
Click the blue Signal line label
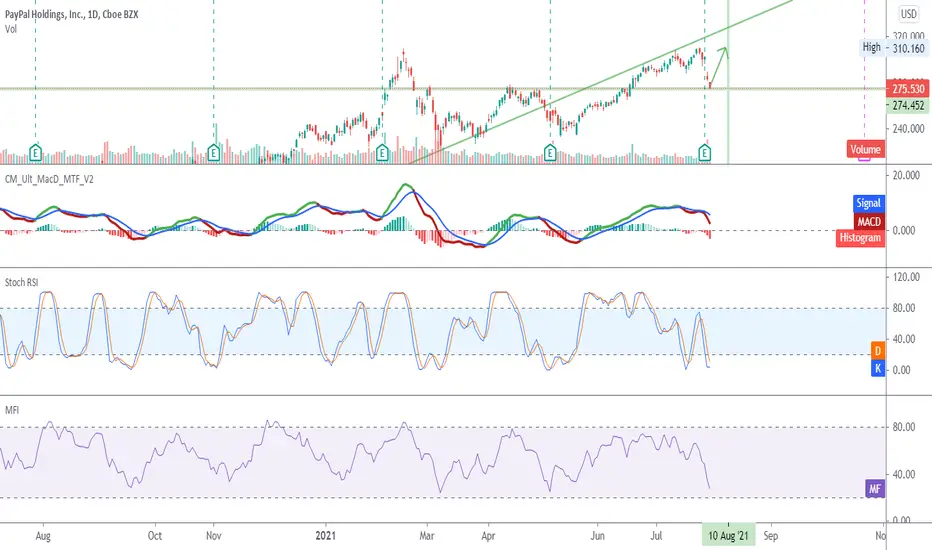tap(868, 203)
